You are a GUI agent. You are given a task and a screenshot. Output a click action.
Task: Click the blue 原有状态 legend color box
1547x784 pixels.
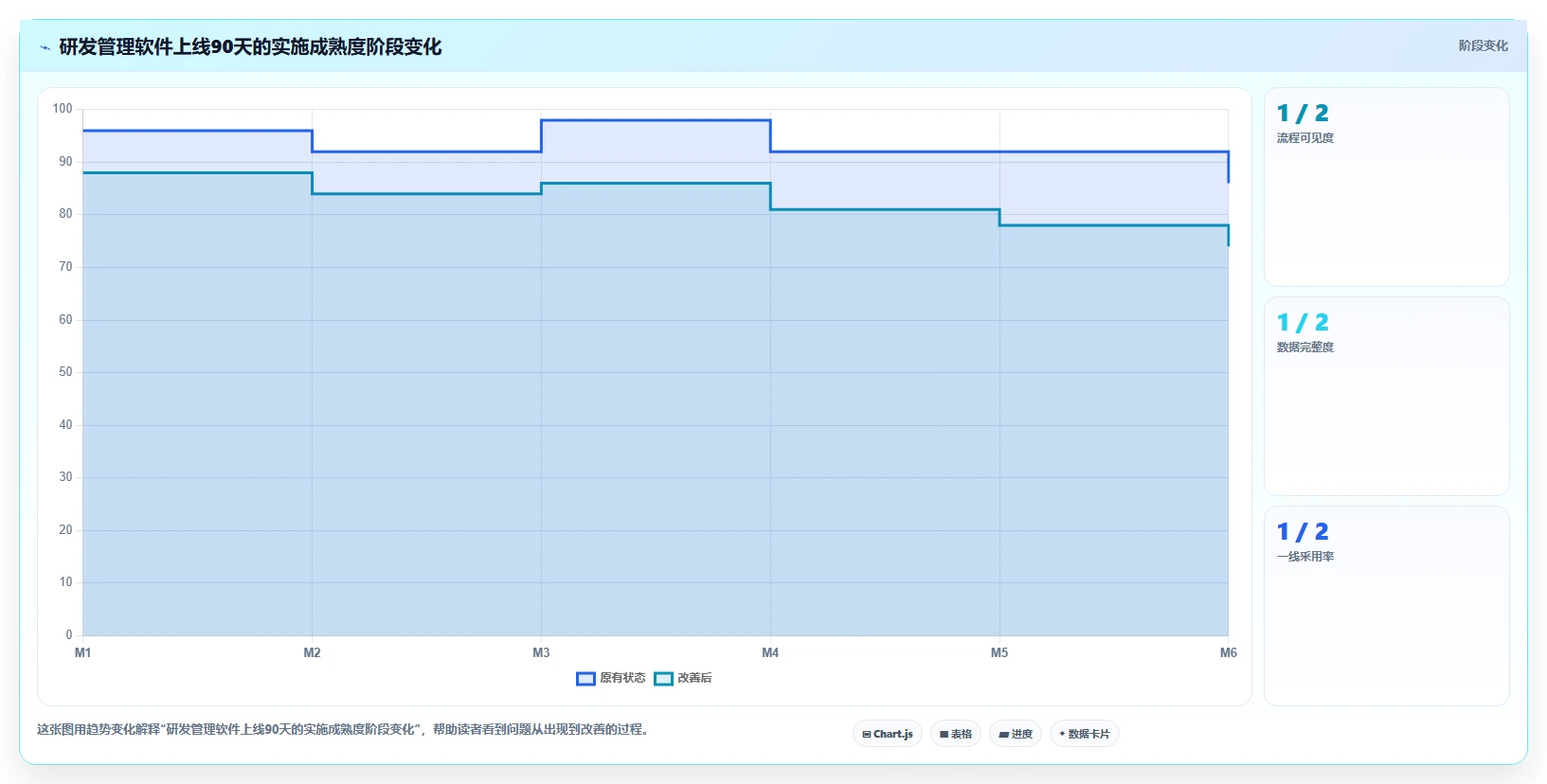[x=585, y=678]
